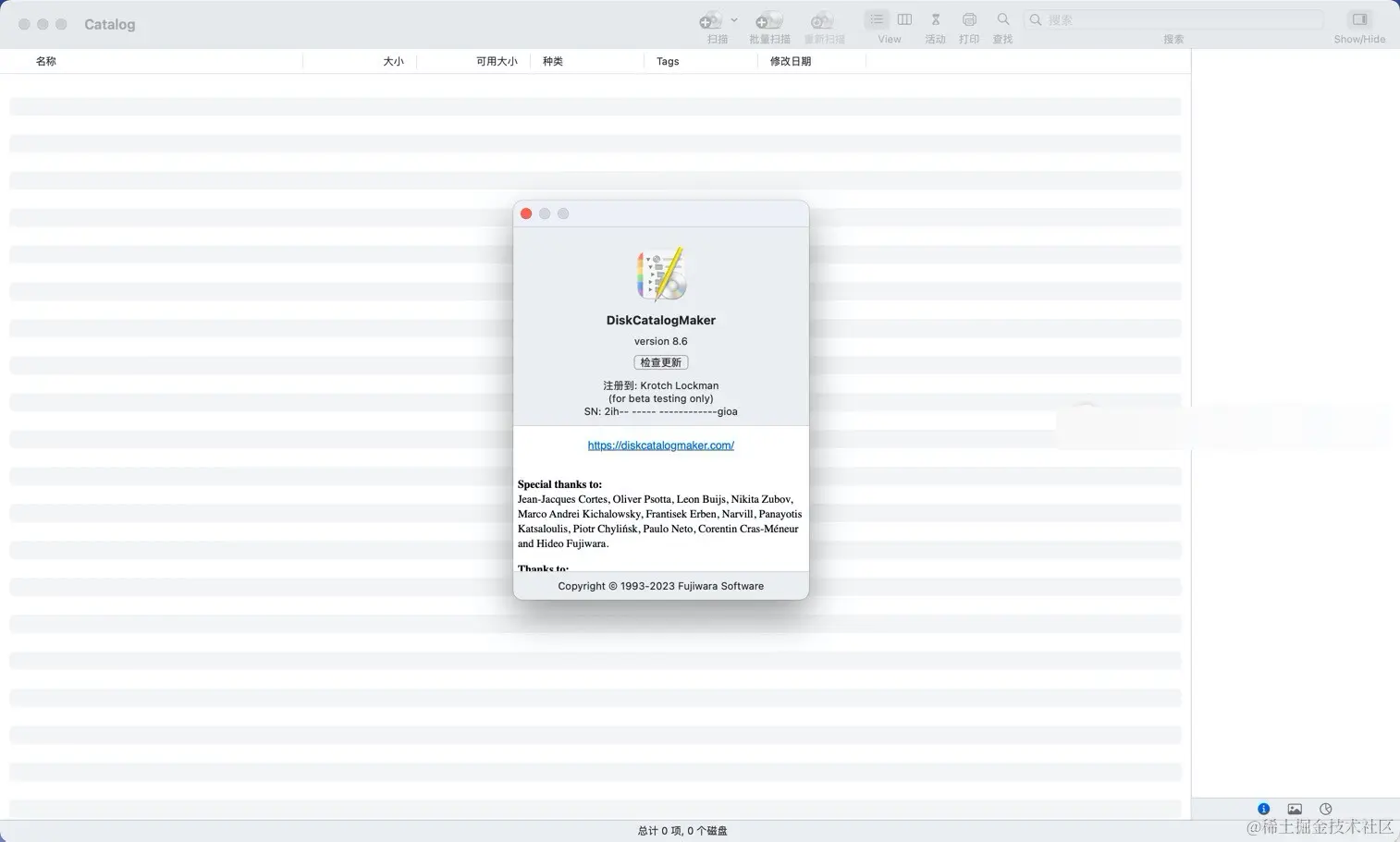Open the https://diskcatalogmaker.com/ link
The height and width of the screenshot is (842, 1400).
pyautogui.click(x=661, y=445)
